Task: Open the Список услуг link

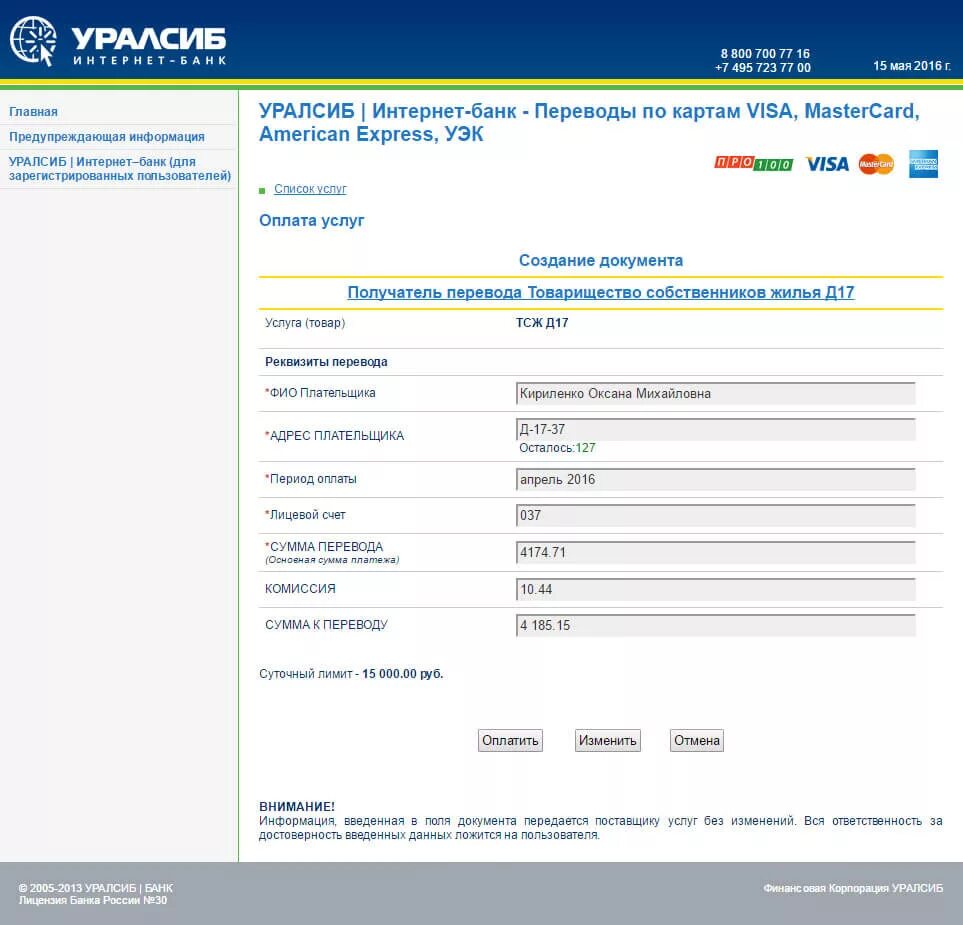Action: [x=310, y=189]
